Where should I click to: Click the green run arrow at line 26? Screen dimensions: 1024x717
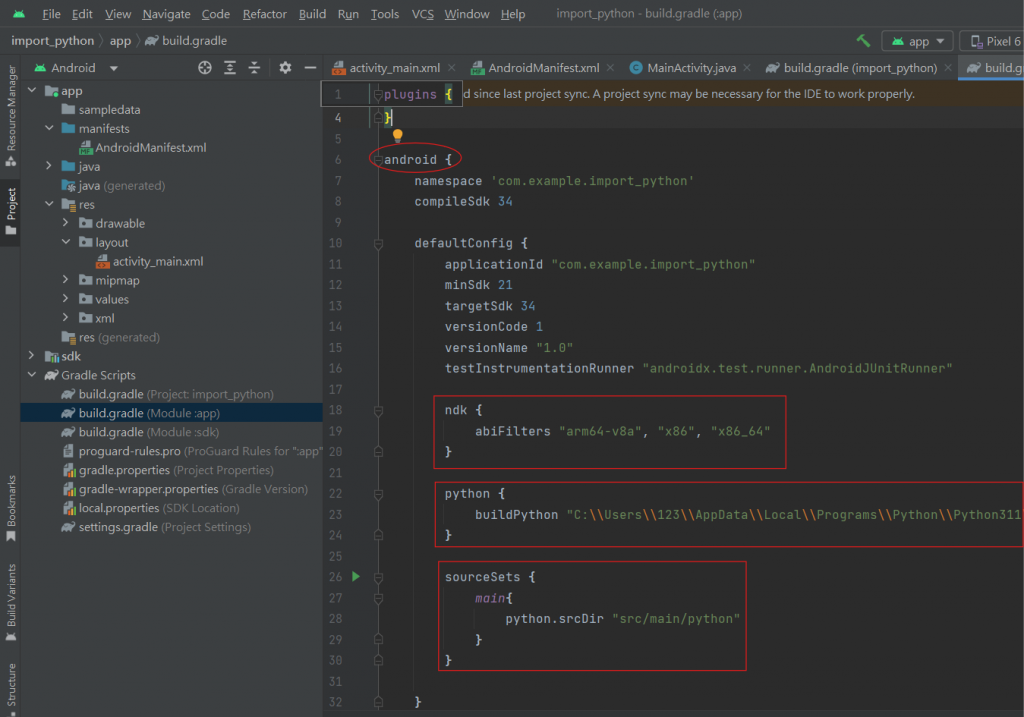(x=356, y=576)
